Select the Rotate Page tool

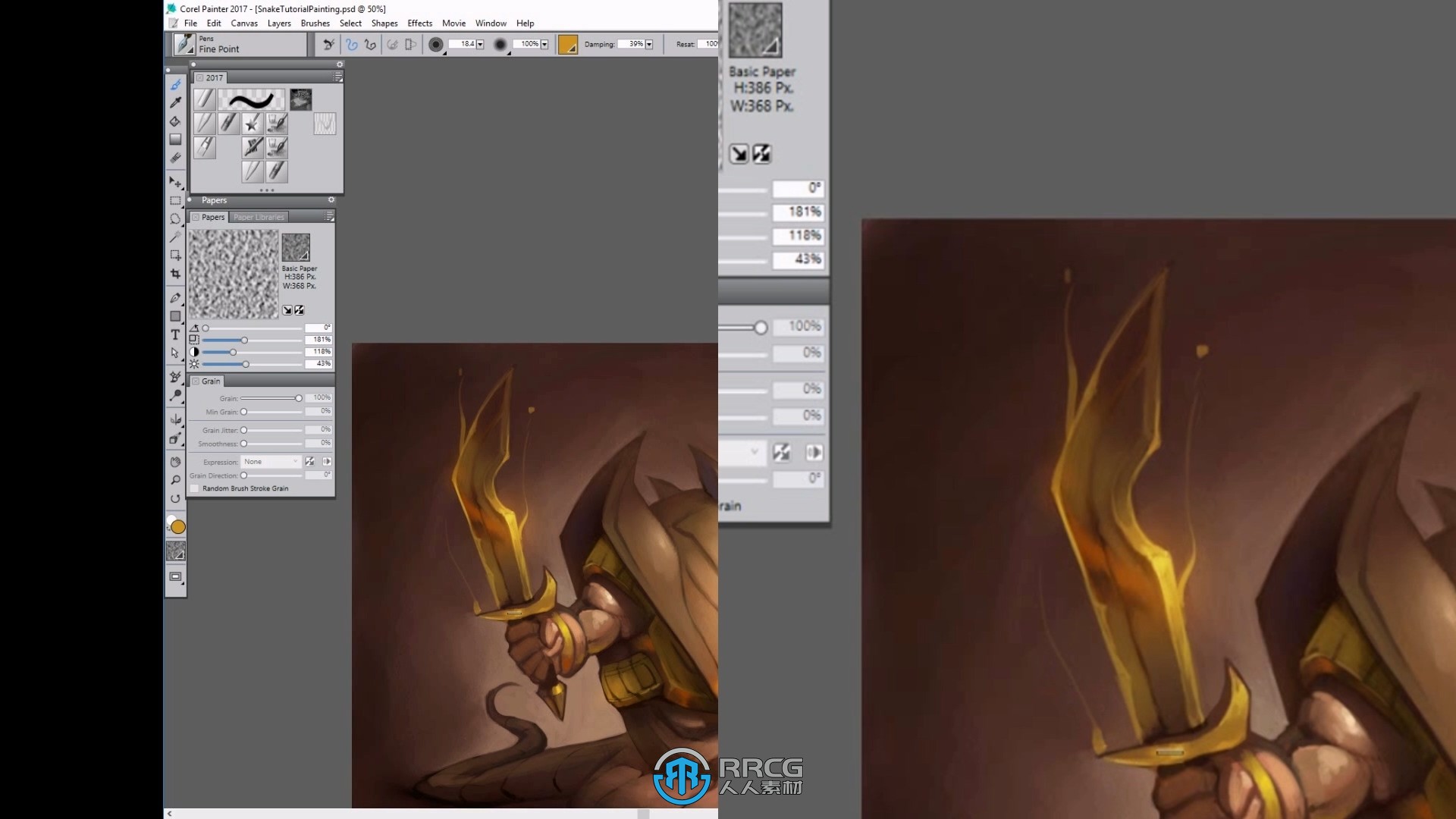pos(176,498)
